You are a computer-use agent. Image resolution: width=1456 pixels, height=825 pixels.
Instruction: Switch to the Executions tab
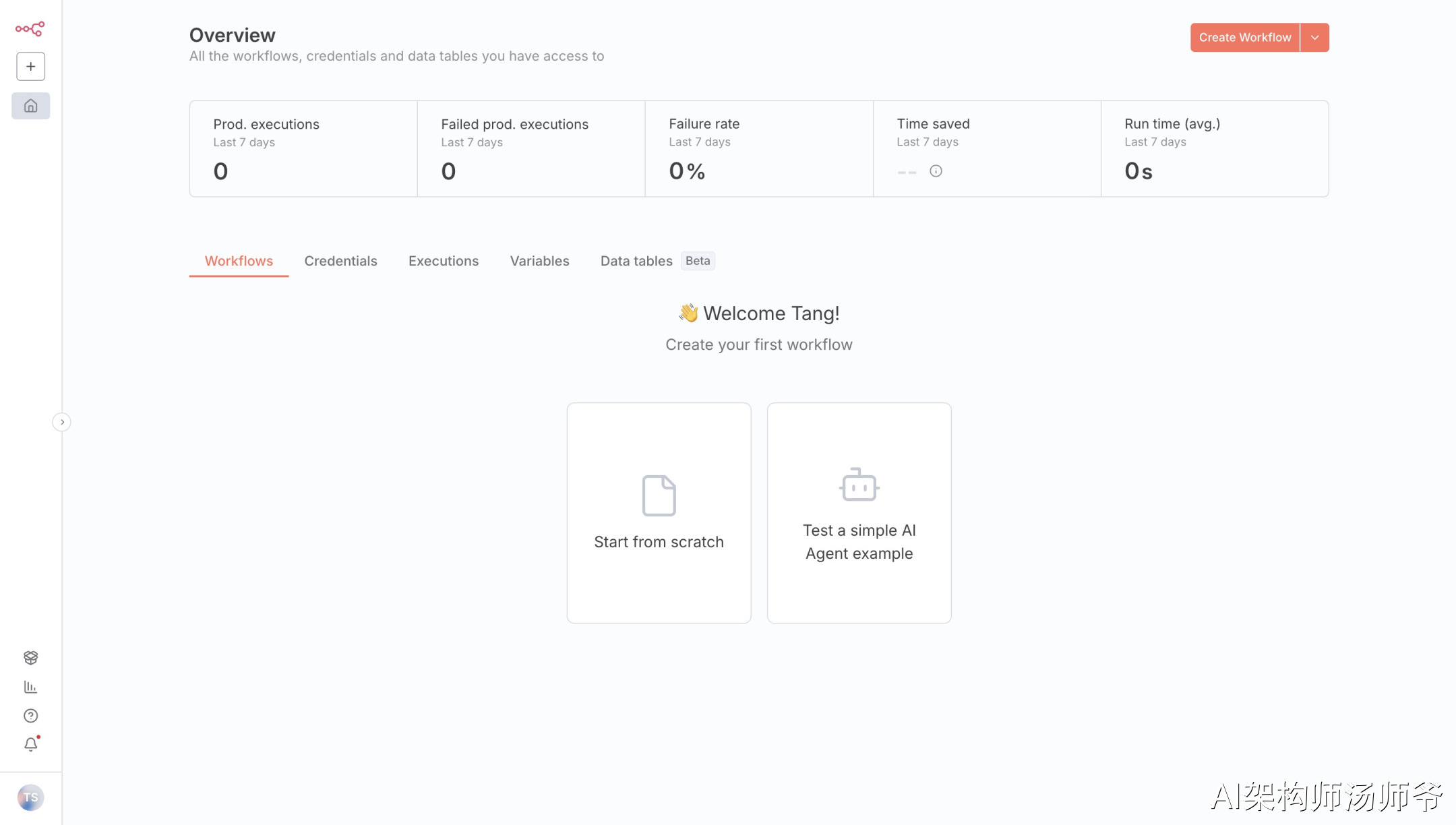tap(443, 261)
